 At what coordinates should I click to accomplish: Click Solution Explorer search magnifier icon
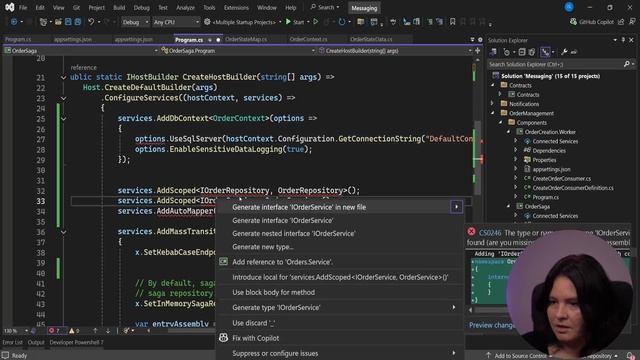pyautogui.click(x=627, y=64)
